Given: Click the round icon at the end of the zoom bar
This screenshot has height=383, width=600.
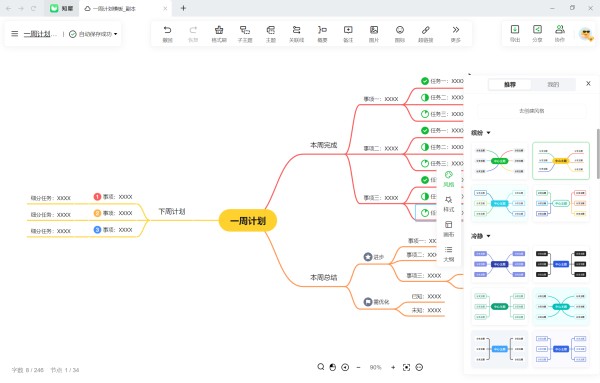Looking at the screenshot, I should 419,367.
